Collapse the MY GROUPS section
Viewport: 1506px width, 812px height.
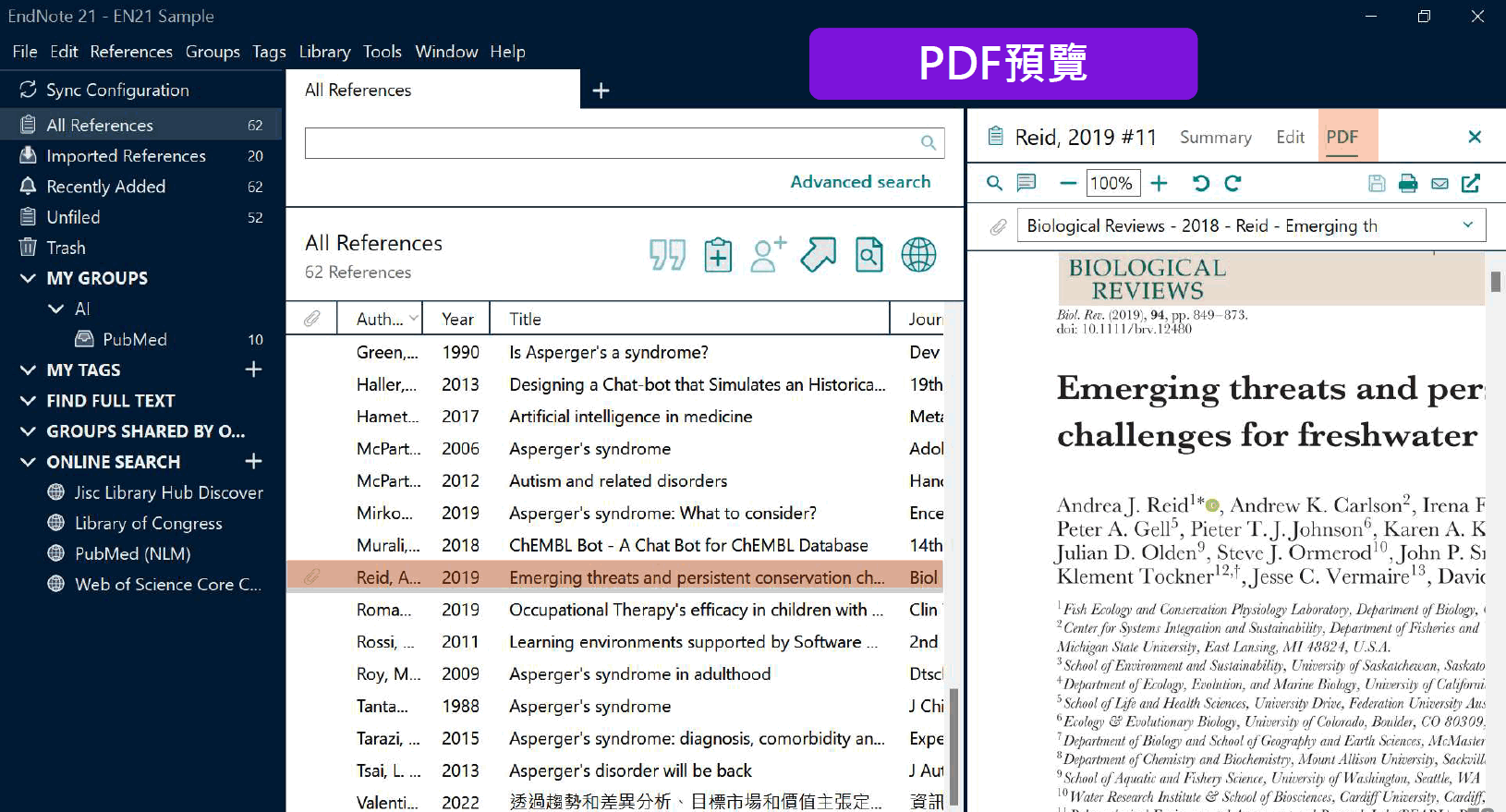point(28,278)
